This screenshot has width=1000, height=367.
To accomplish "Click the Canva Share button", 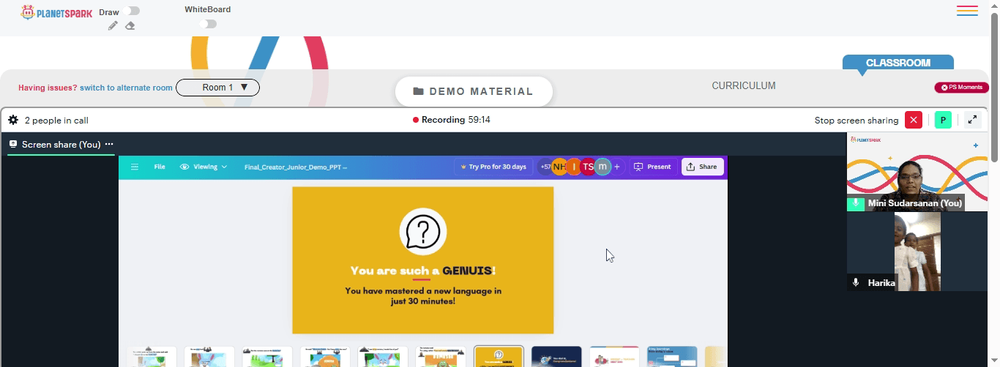I will click(x=702, y=167).
